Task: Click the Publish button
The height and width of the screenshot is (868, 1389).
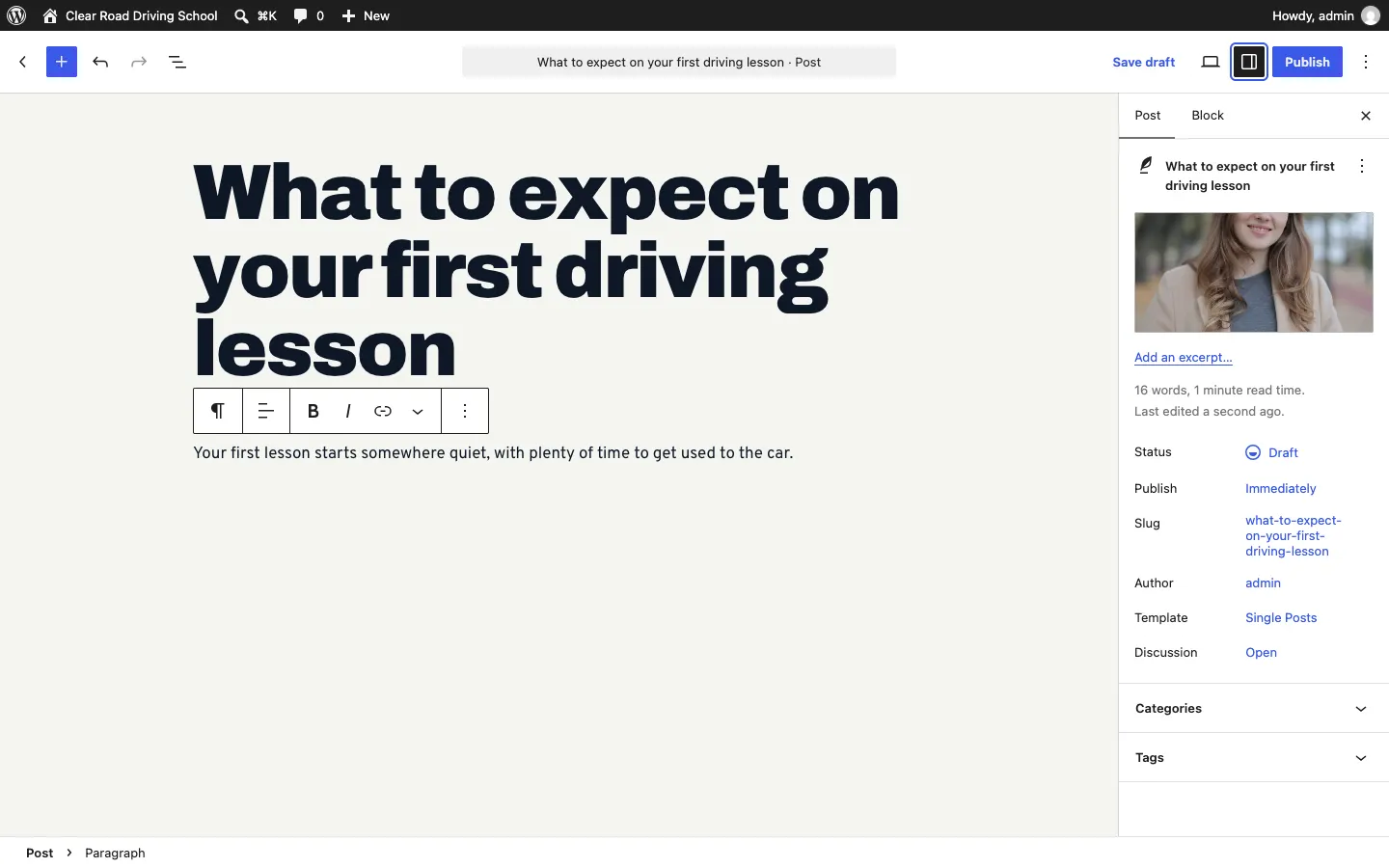Action: click(x=1307, y=62)
